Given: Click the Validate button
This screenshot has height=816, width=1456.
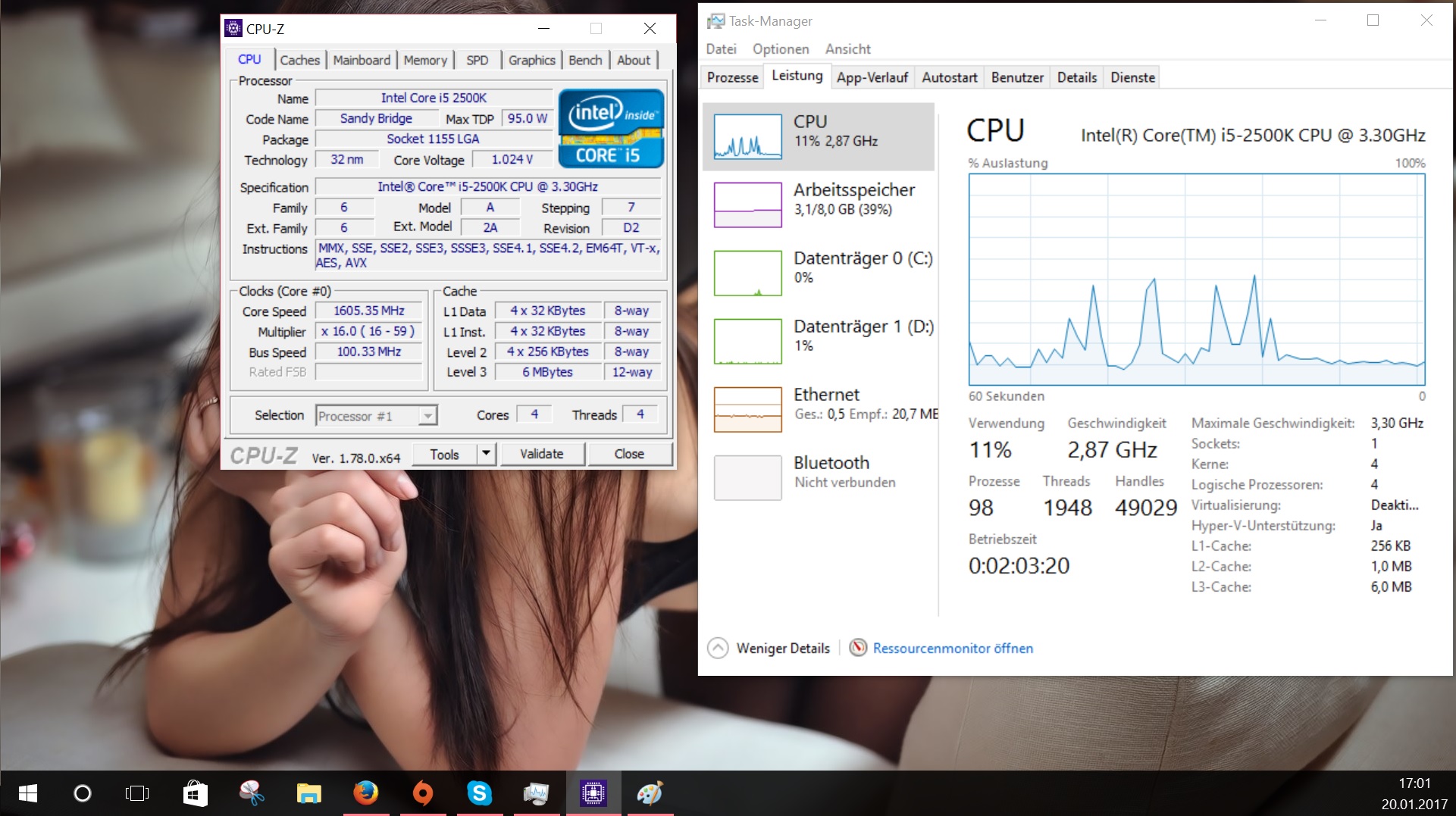Looking at the screenshot, I should pyautogui.click(x=542, y=454).
